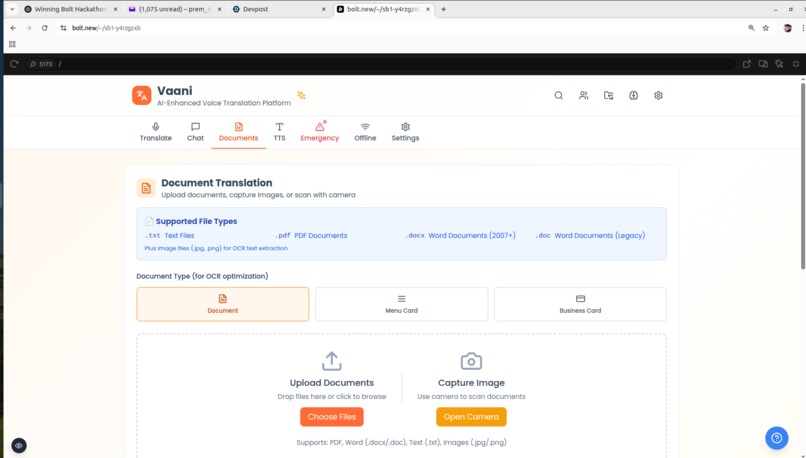
Task: Click the eye icon at bottom left
Action: [19, 446]
